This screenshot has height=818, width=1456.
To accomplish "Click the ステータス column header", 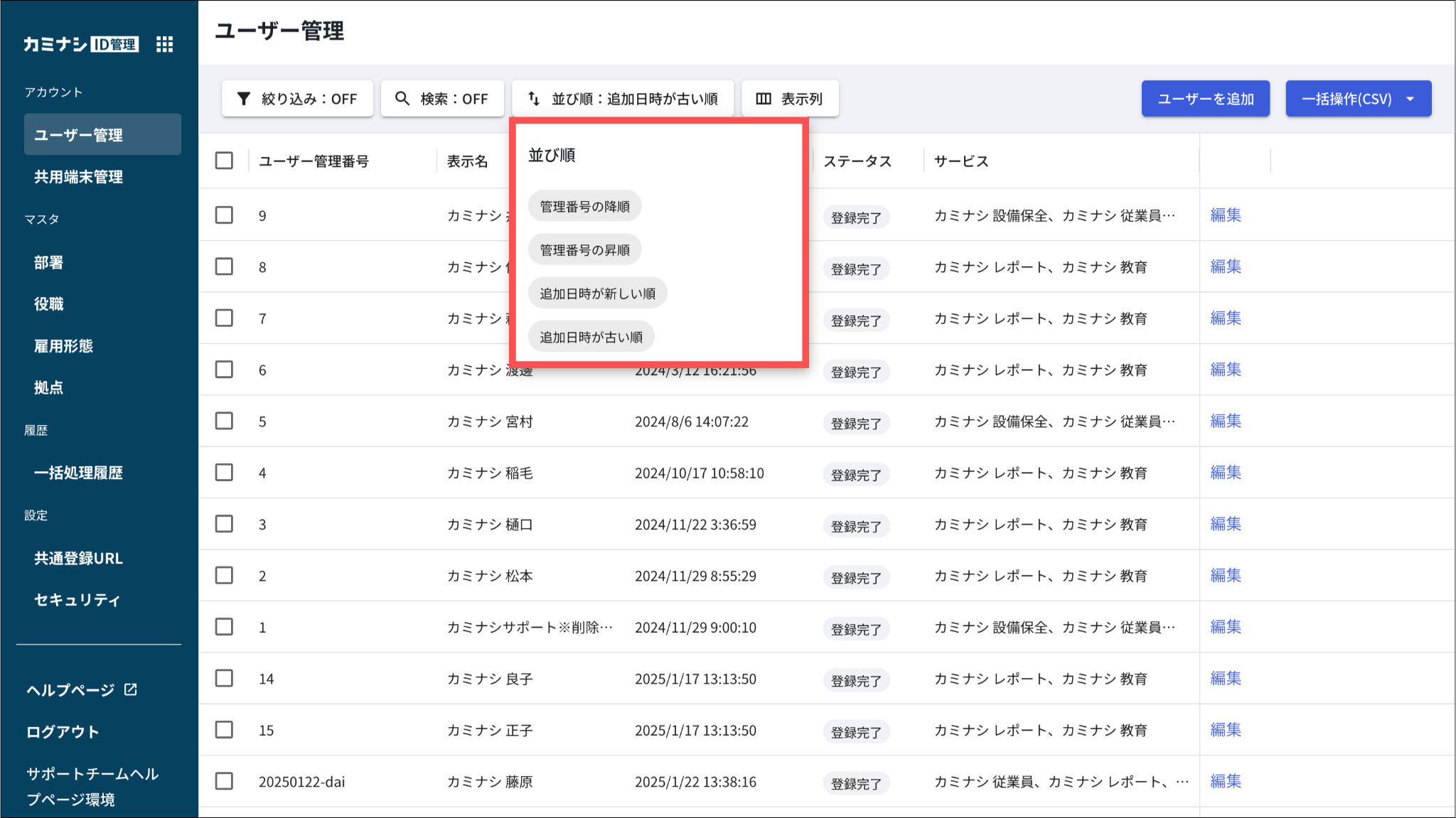I will (857, 161).
